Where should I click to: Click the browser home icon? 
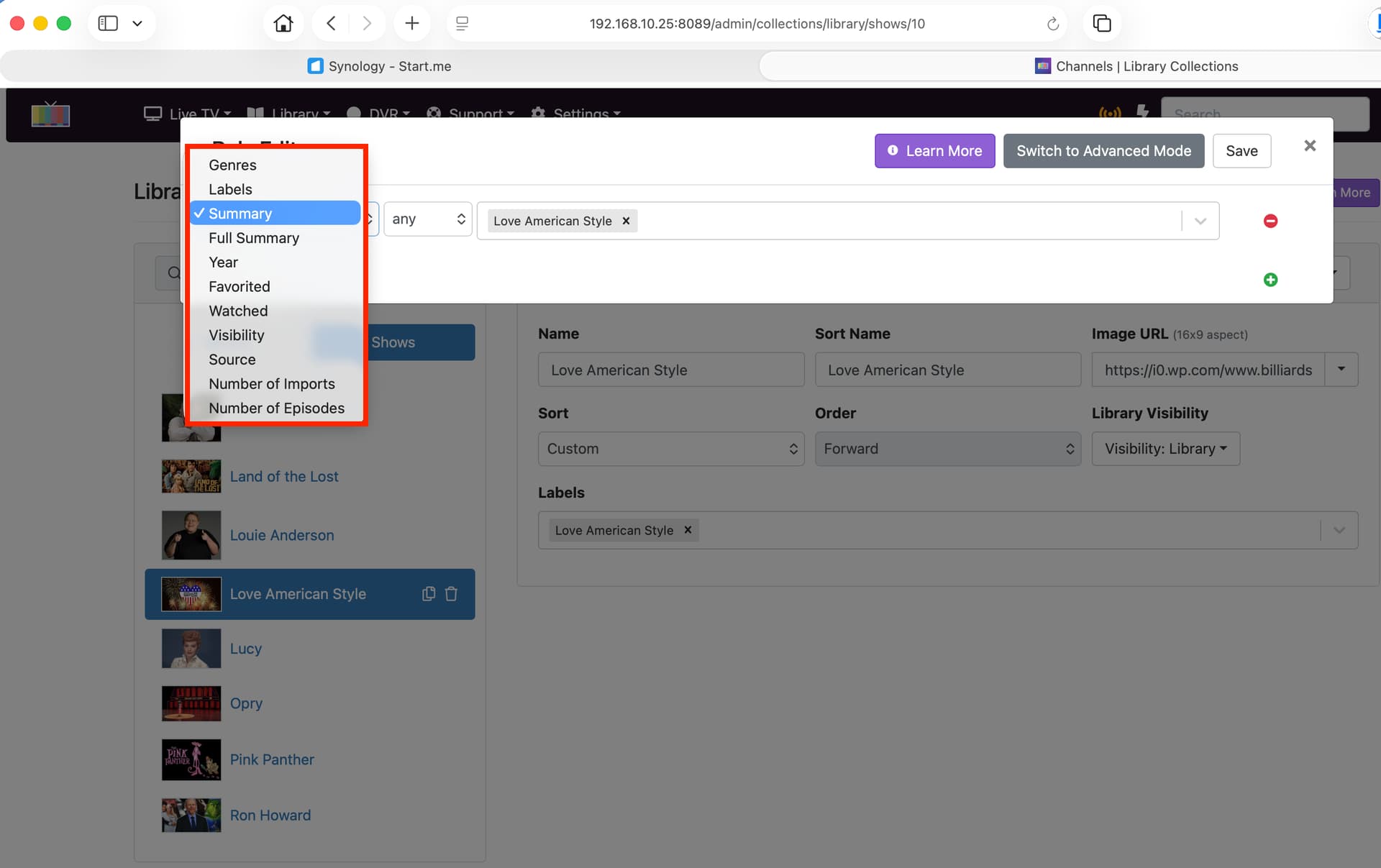283,24
